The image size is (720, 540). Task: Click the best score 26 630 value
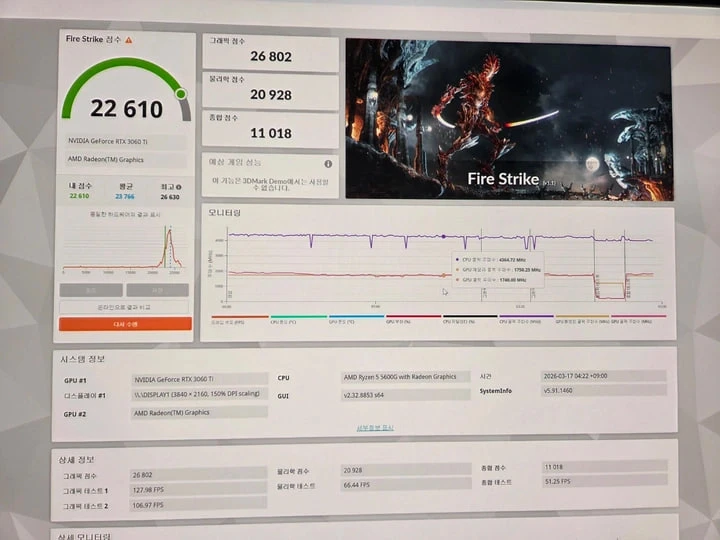click(x=170, y=197)
